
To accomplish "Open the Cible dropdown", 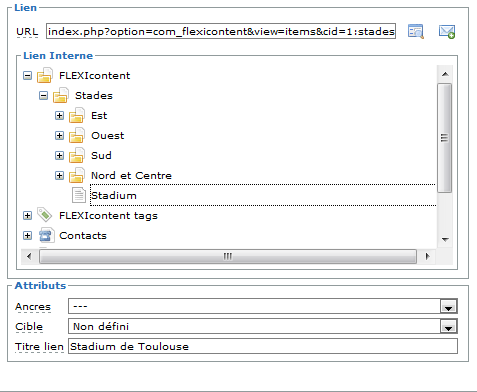I will [x=448, y=327].
